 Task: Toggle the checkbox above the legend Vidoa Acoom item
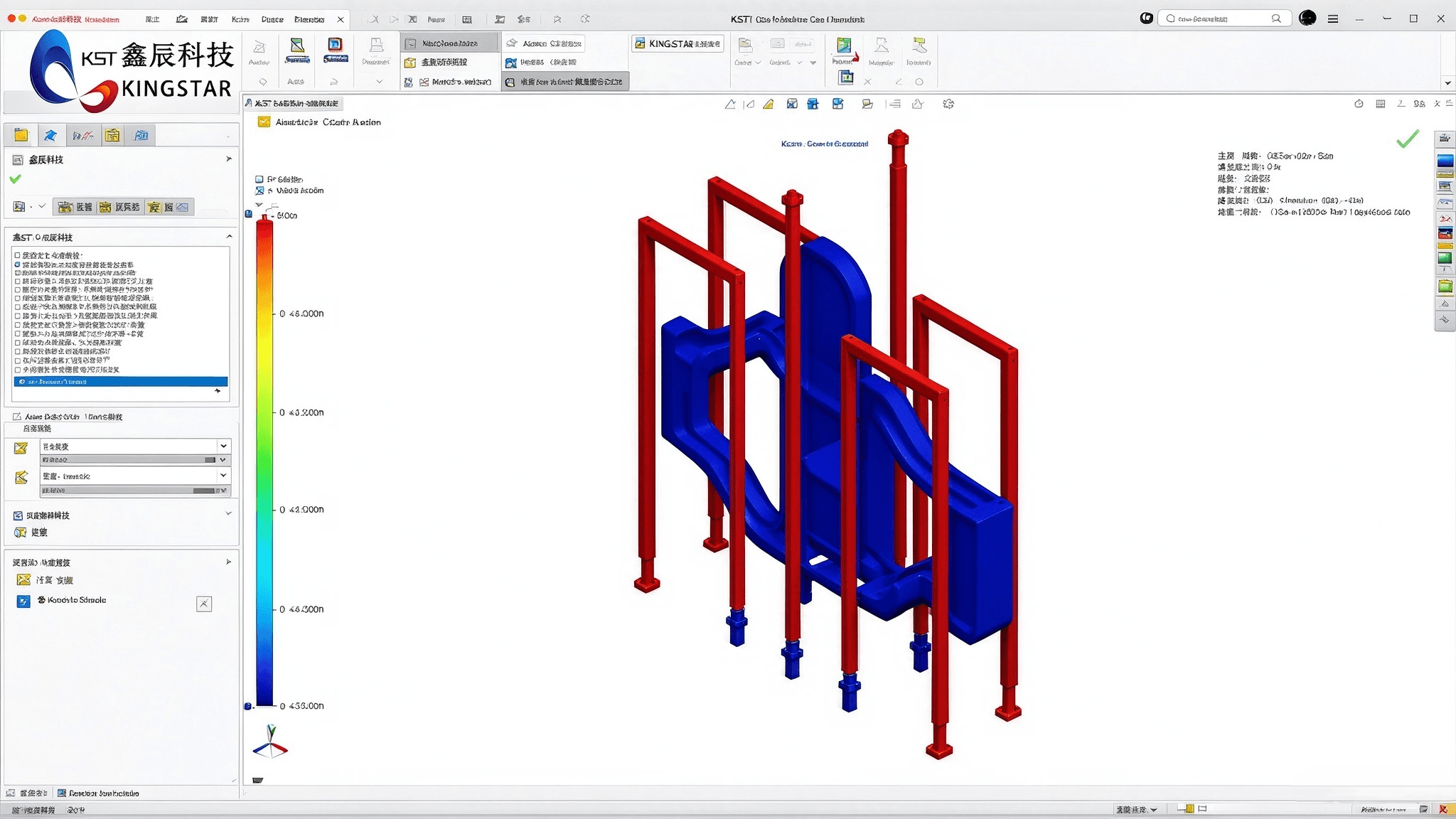tap(259, 179)
